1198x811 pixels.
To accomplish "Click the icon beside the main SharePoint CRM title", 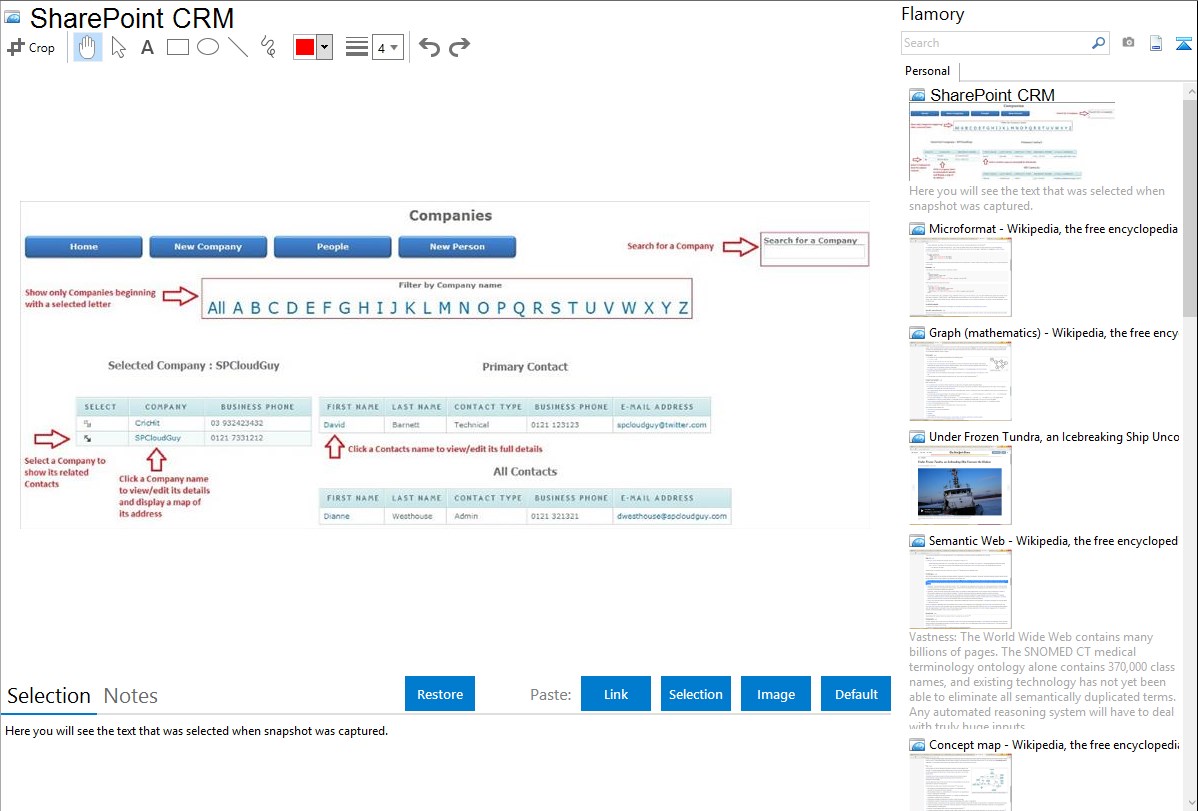I will point(12,17).
